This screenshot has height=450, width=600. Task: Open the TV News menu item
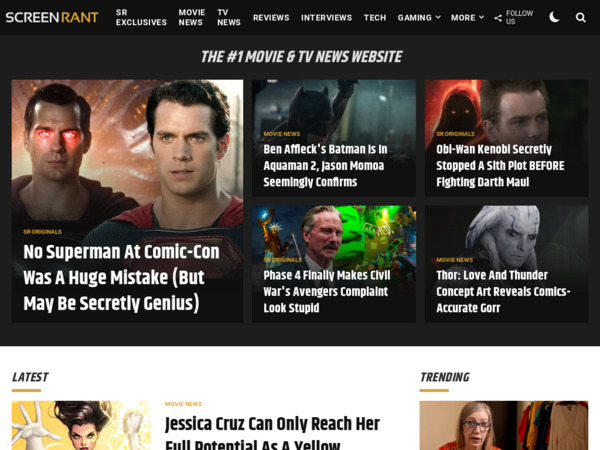click(229, 17)
